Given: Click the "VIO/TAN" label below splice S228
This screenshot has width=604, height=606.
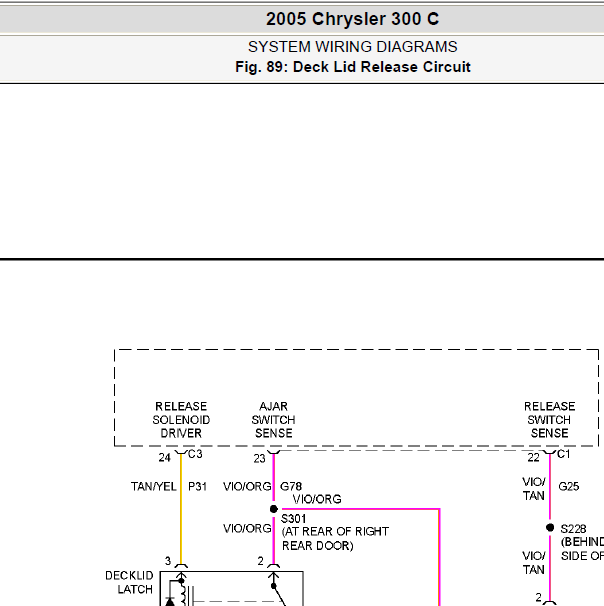Looking at the screenshot, I should tap(534, 563).
